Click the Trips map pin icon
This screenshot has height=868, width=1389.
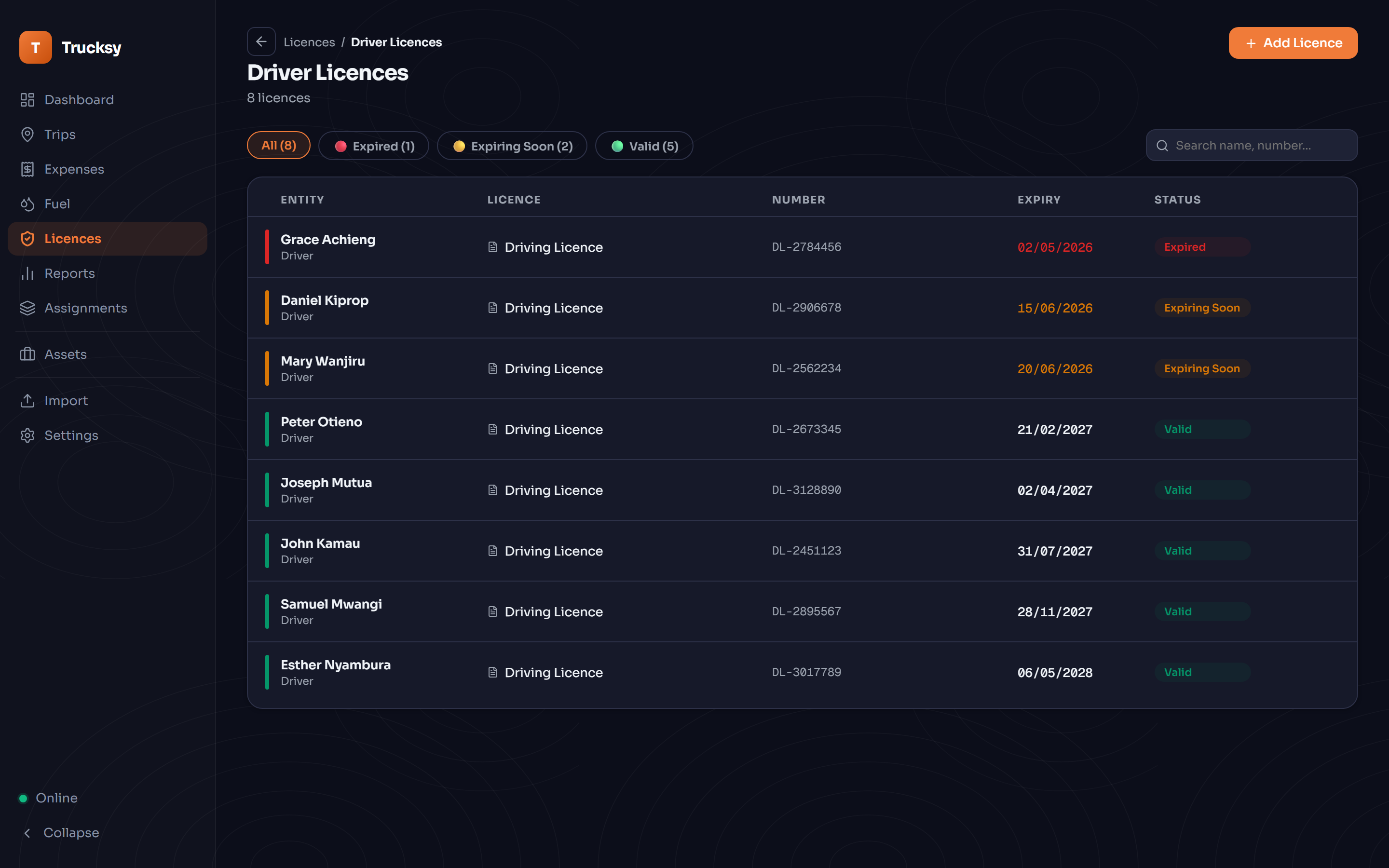click(x=27, y=135)
